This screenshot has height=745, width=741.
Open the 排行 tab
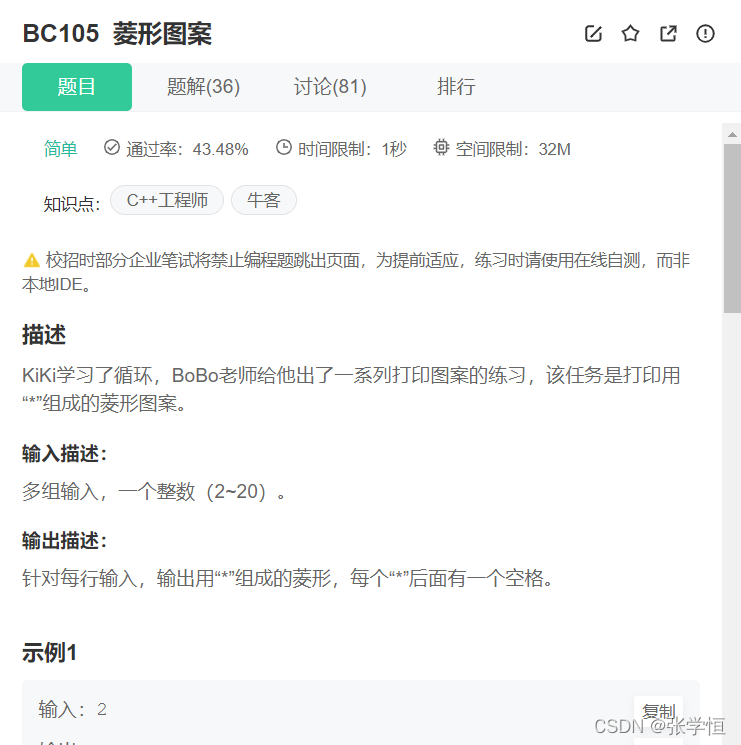pyautogui.click(x=456, y=87)
